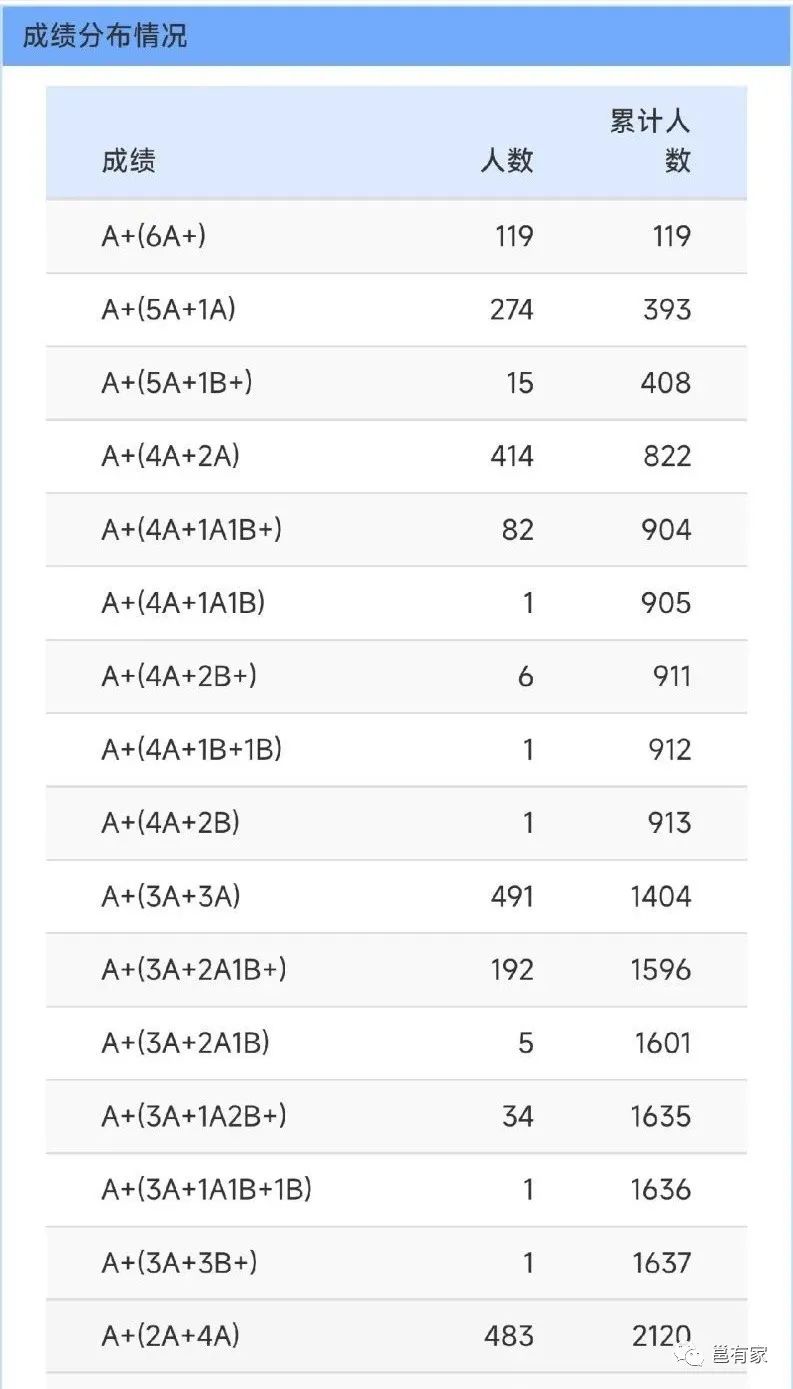Click cumulative total 1601
This screenshot has width=793, height=1389.
(x=662, y=1044)
